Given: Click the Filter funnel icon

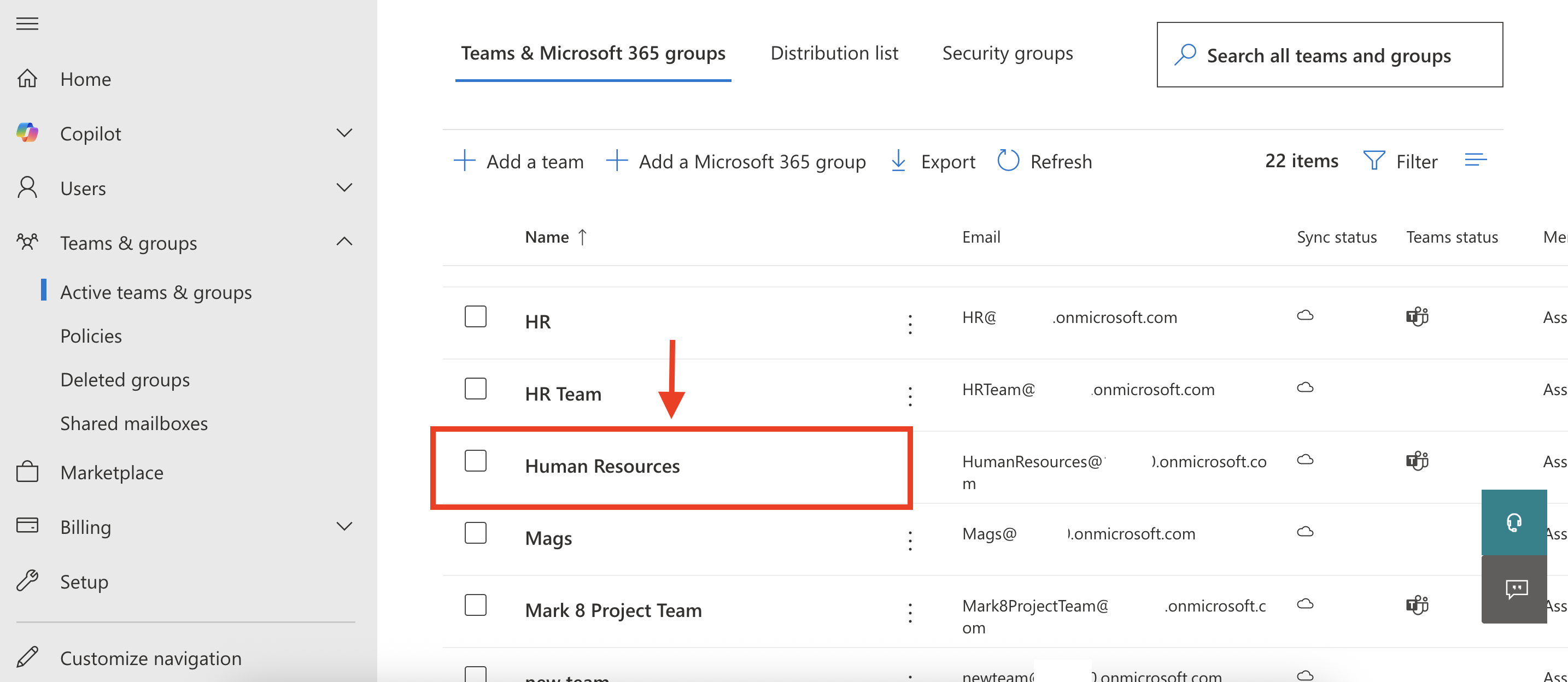Looking at the screenshot, I should tap(1373, 161).
